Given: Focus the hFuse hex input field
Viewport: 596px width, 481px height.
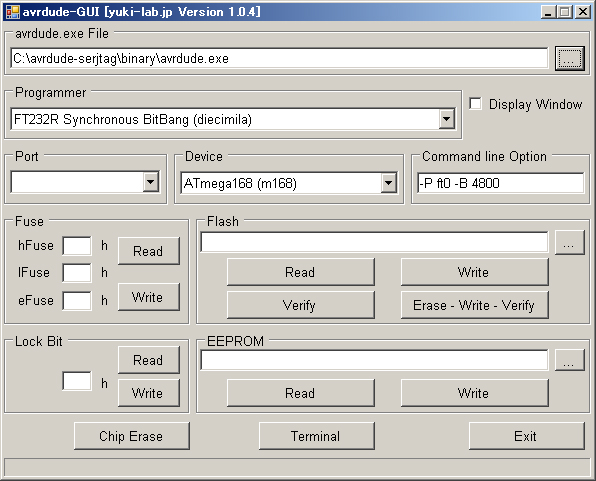Looking at the screenshot, I should point(77,246).
